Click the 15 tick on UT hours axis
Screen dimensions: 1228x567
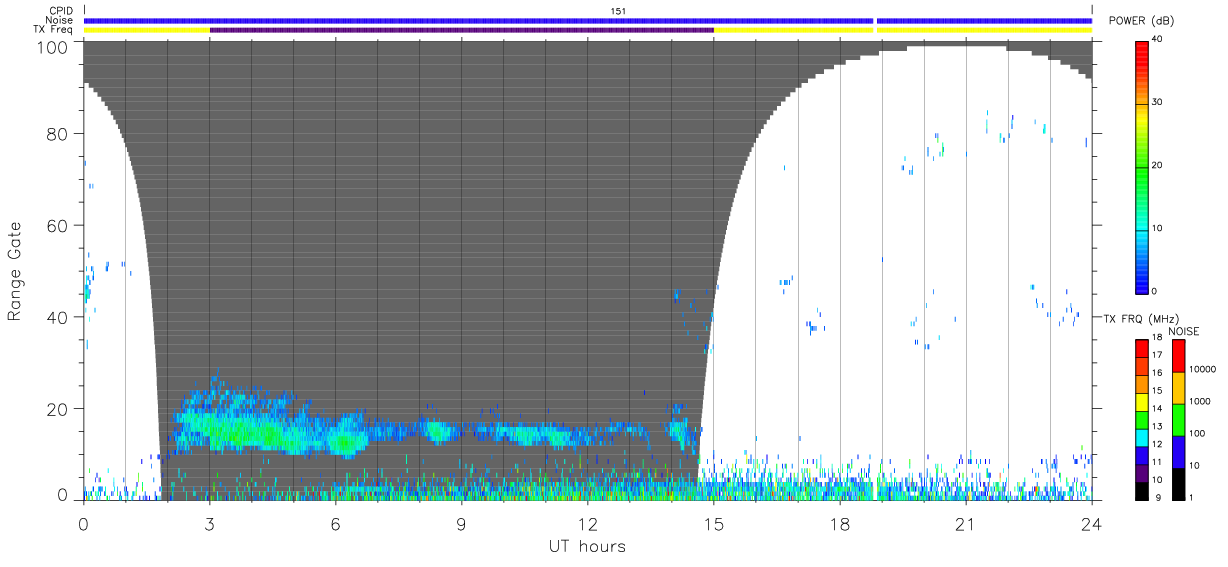pyautogui.click(x=714, y=523)
